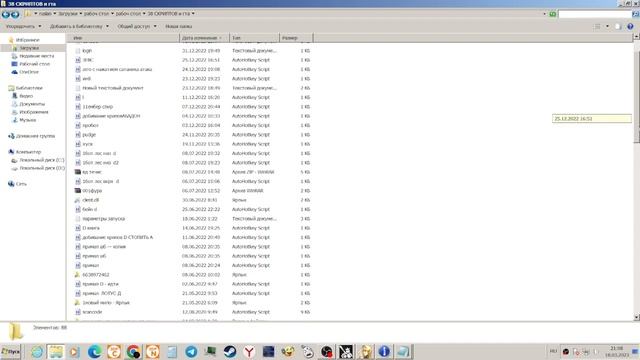
Task: Select Избранное in the navigation pane
Action: [x=27, y=40]
